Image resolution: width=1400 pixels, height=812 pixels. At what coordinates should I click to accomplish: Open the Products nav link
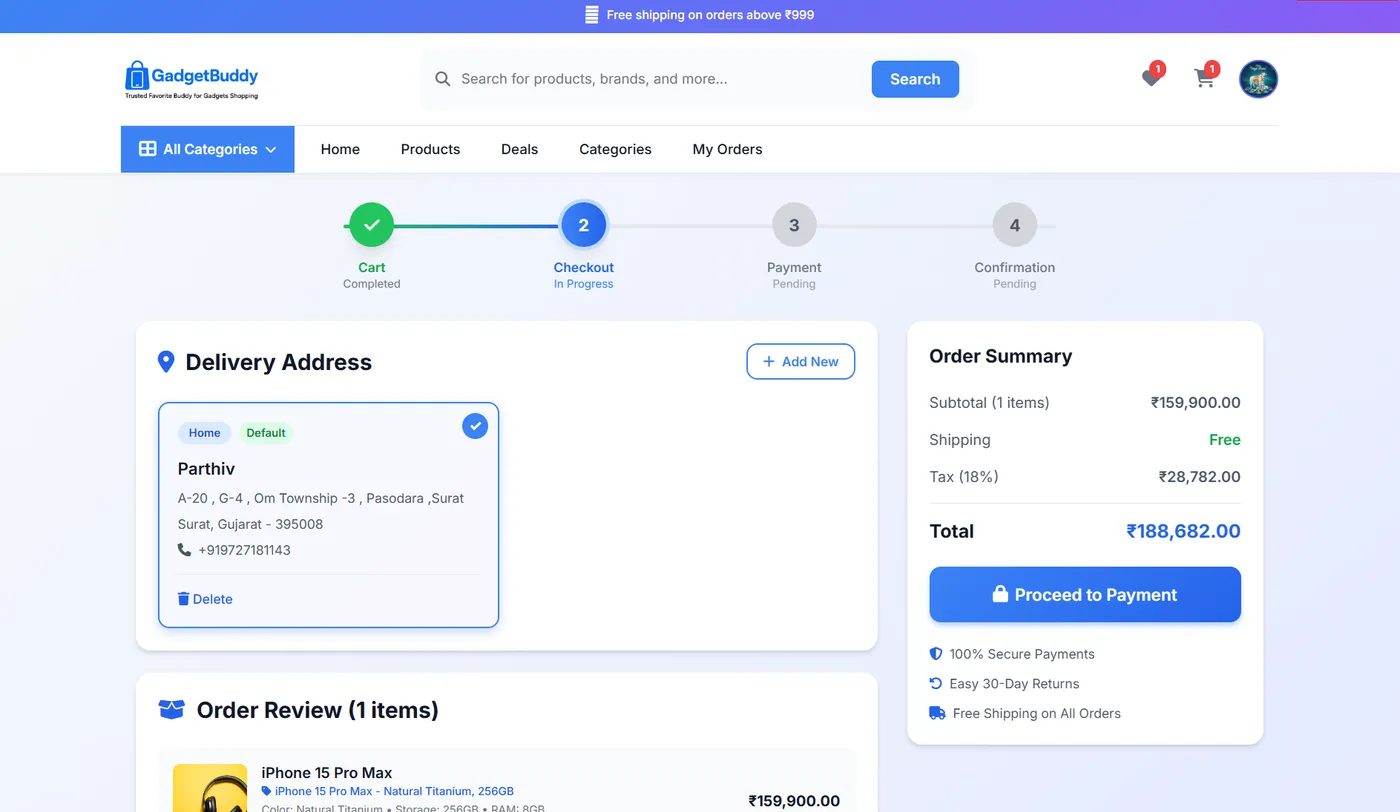pos(430,149)
